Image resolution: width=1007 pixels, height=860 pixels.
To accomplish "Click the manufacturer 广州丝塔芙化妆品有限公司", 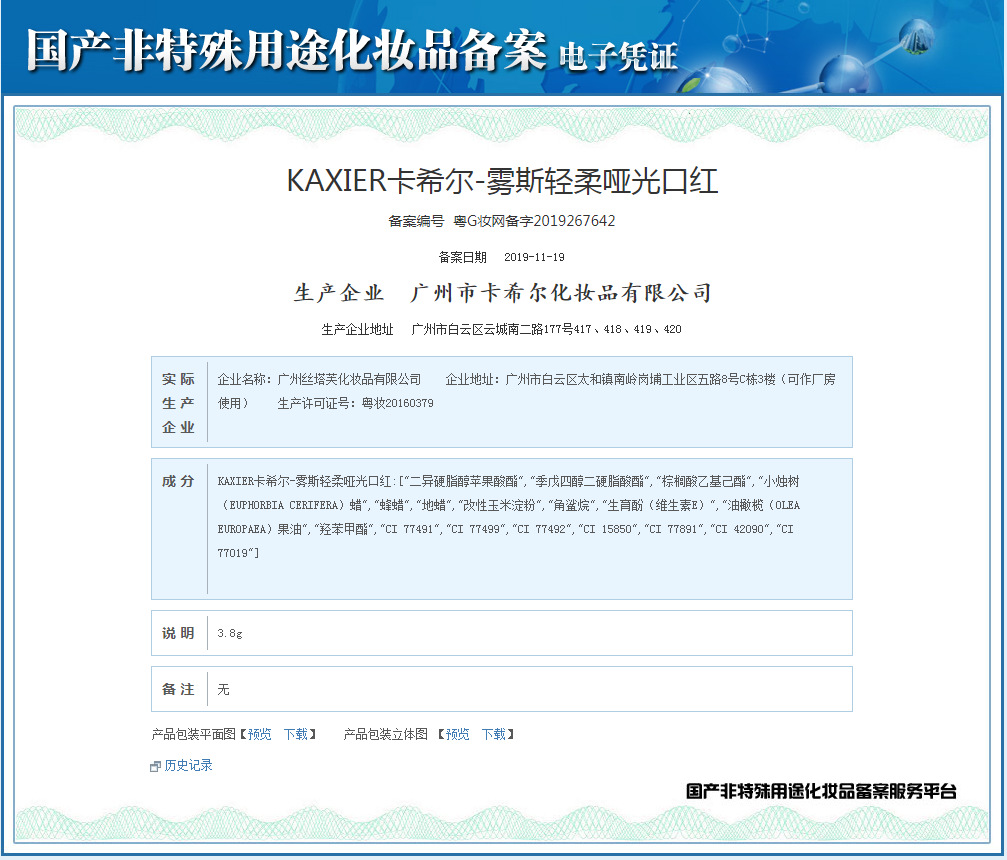I will (x=349, y=380).
